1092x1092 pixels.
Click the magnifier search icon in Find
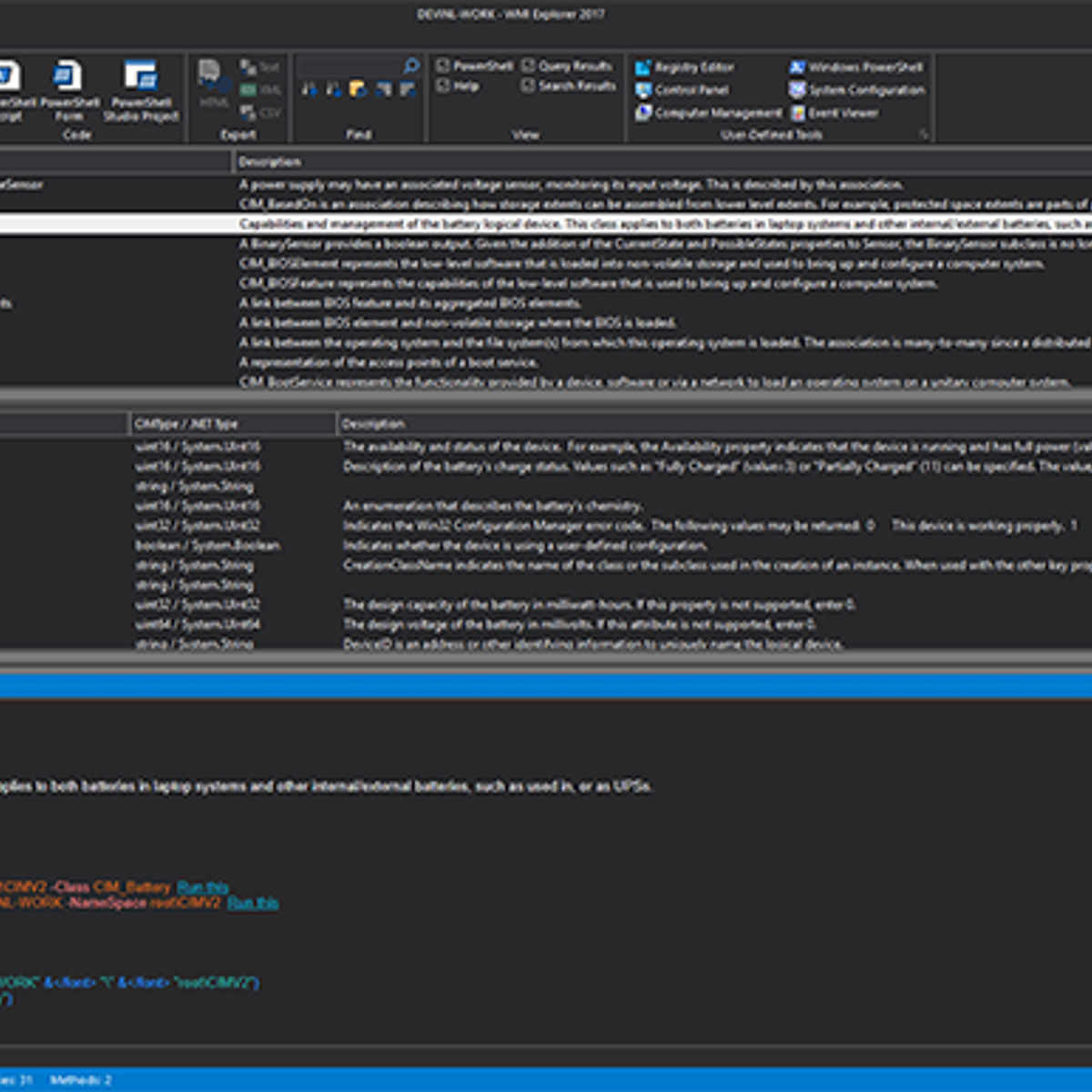point(411,66)
